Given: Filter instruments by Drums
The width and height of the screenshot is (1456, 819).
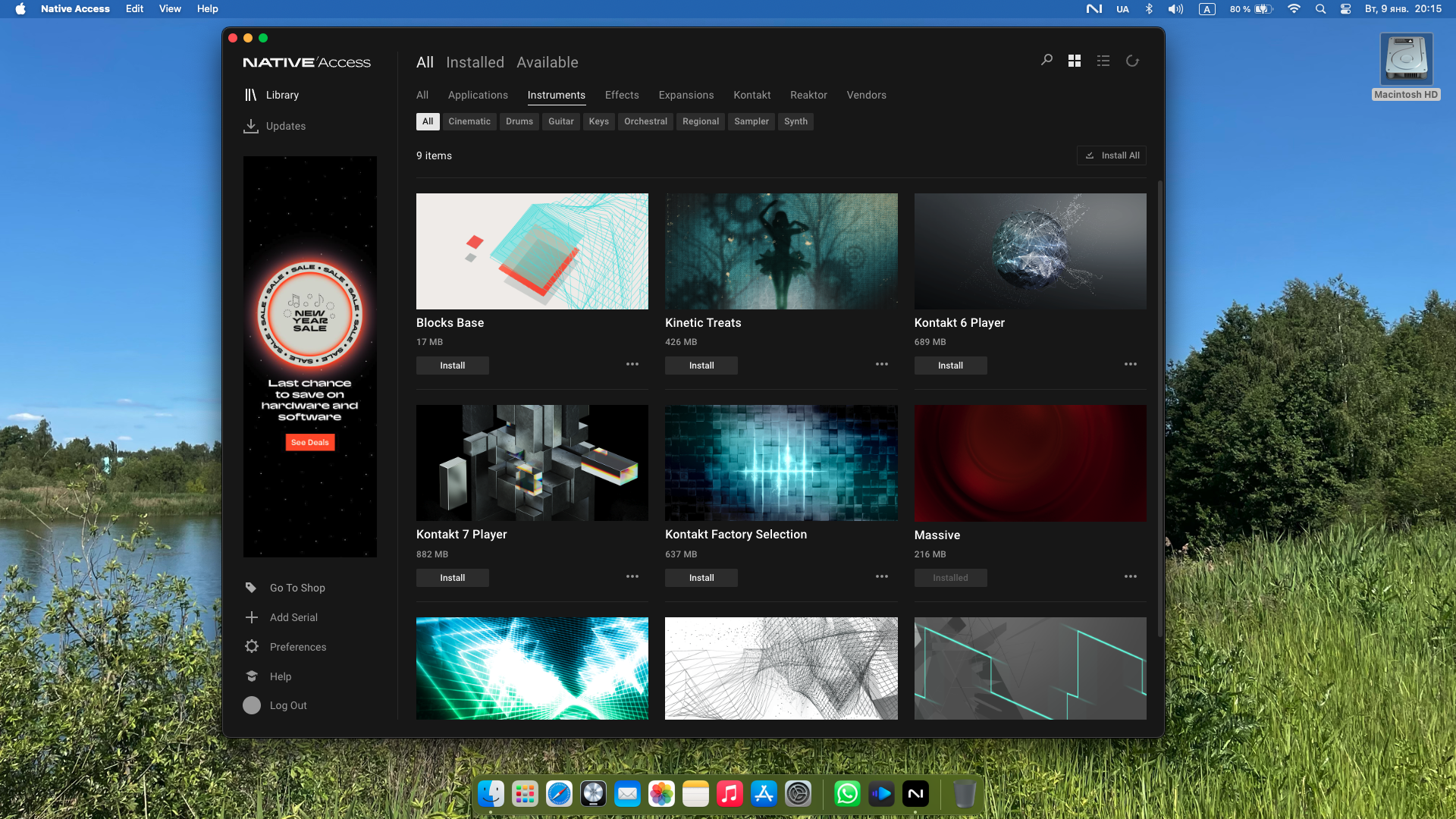Looking at the screenshot, I should 519,121.
